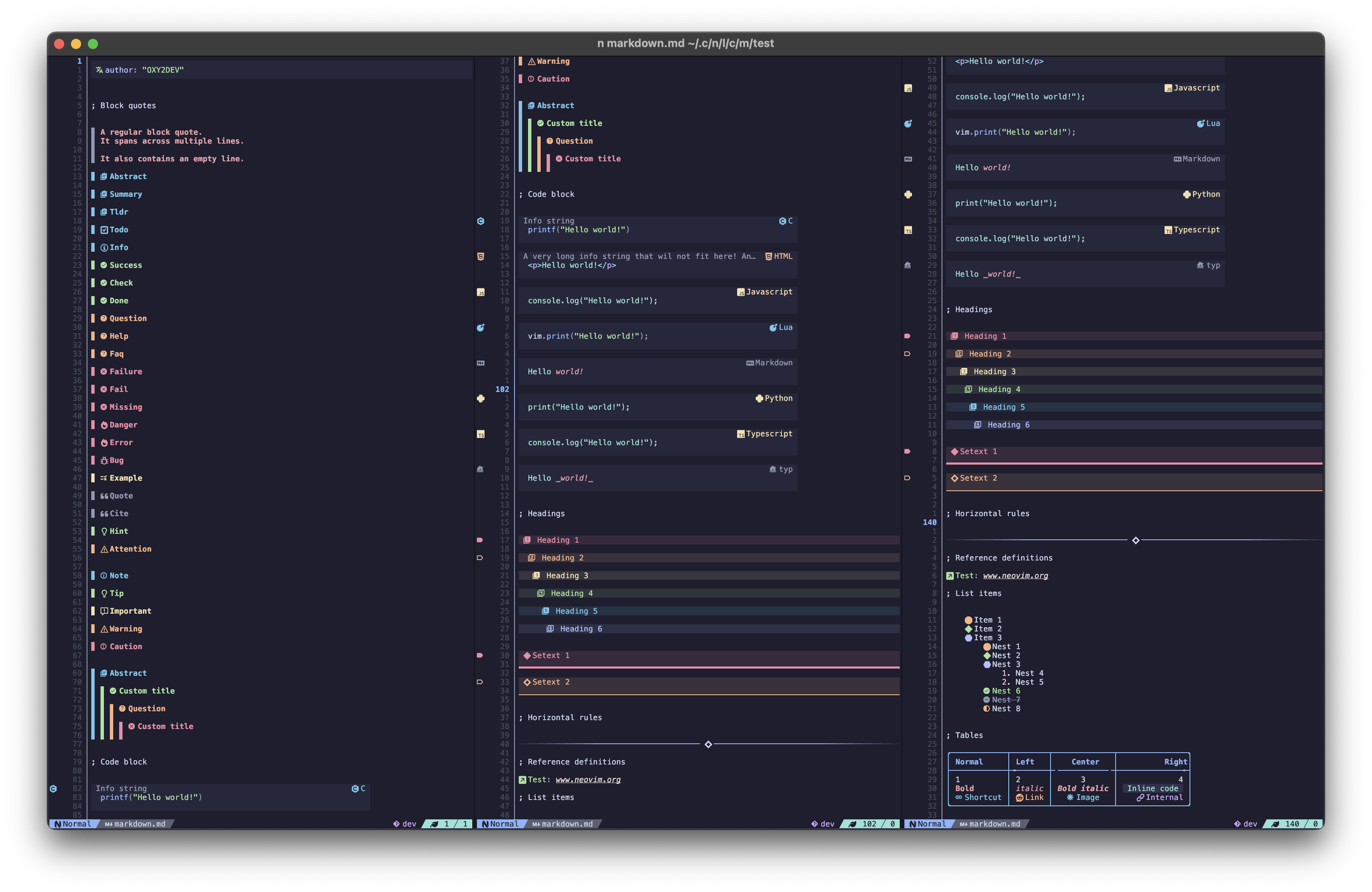Click the Center table column header
1372x892 pixels.
[1085, 762]
